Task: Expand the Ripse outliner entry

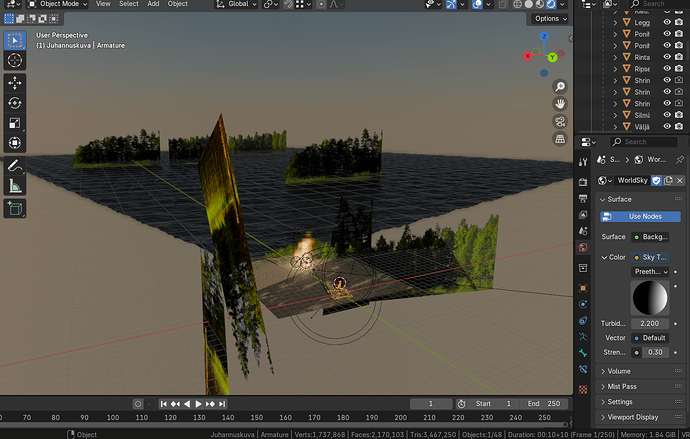Action: point(615,69)
